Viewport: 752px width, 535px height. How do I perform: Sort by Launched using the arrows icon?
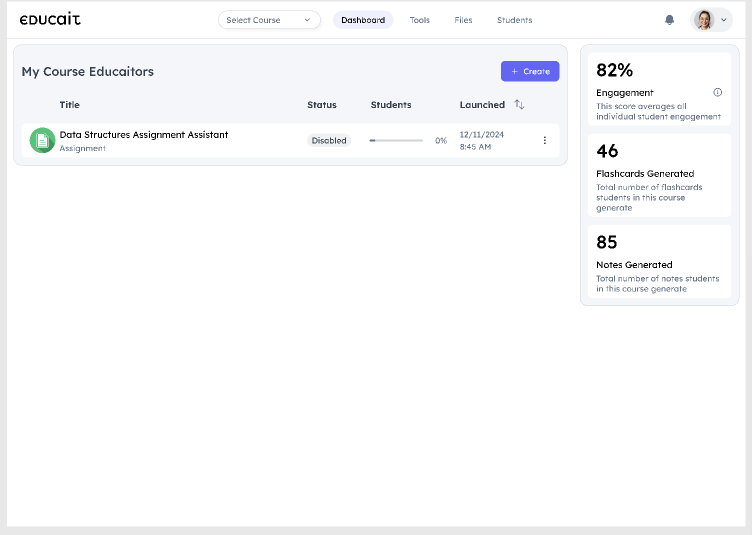[x=519, y=105]
